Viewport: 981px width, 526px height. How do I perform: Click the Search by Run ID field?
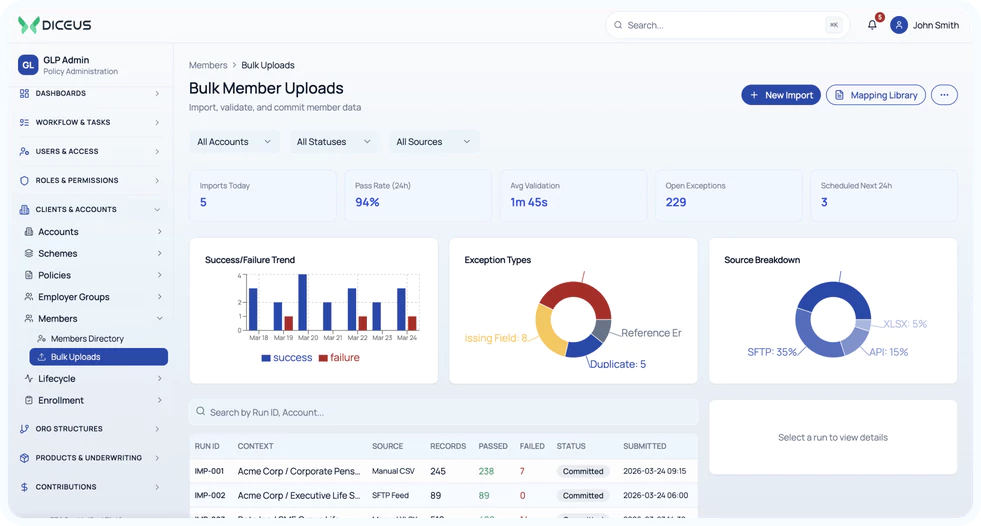point(444,412)
